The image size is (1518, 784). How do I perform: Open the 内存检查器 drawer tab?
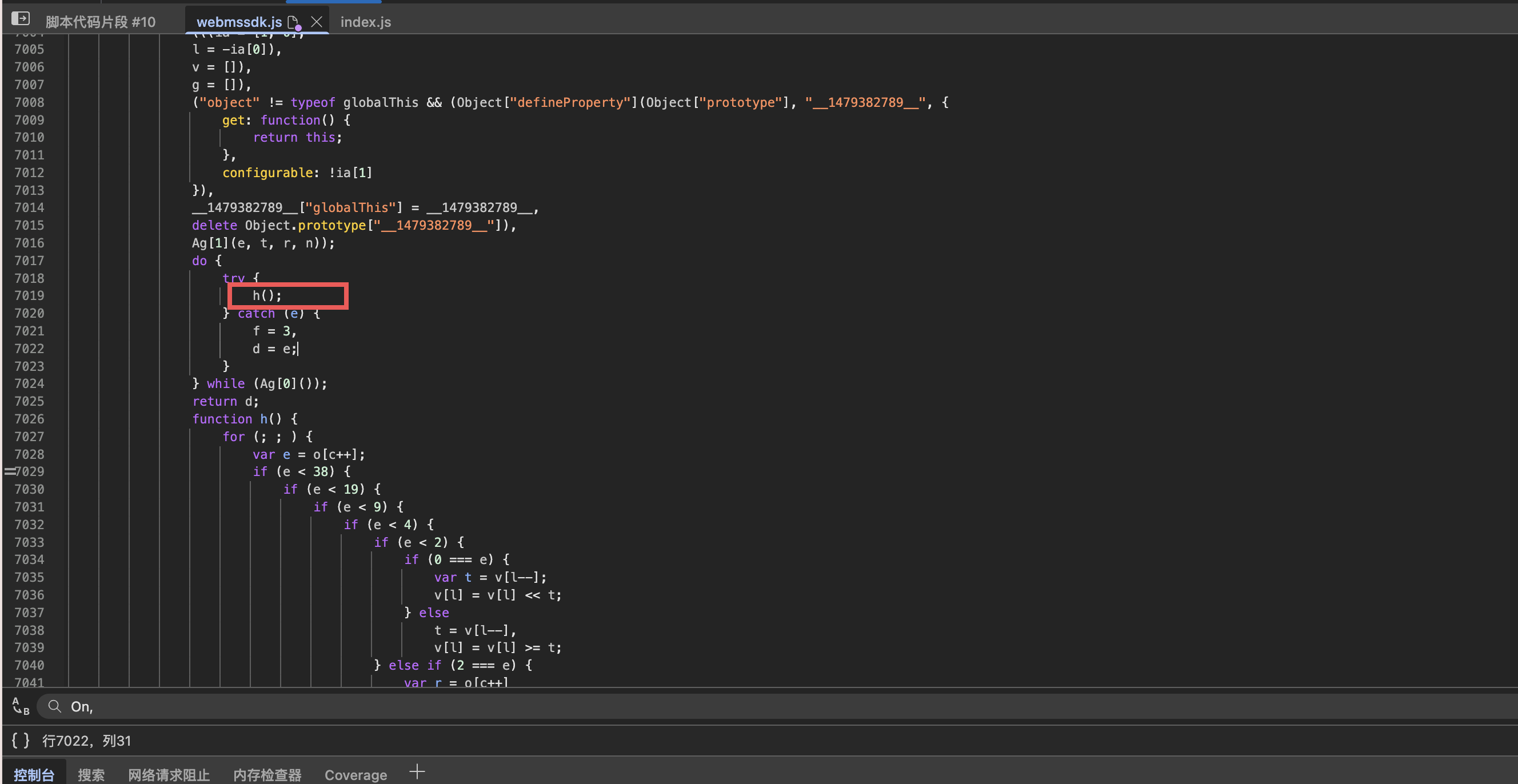pos(267,775)
